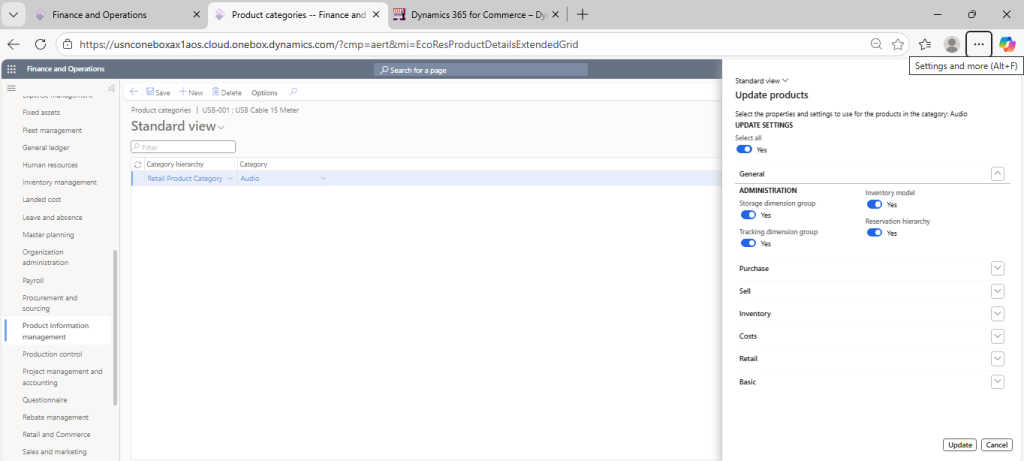The width and height of the screenshot is (1024, 461).
Task: Collapse the General section
Action: [997, 173]
